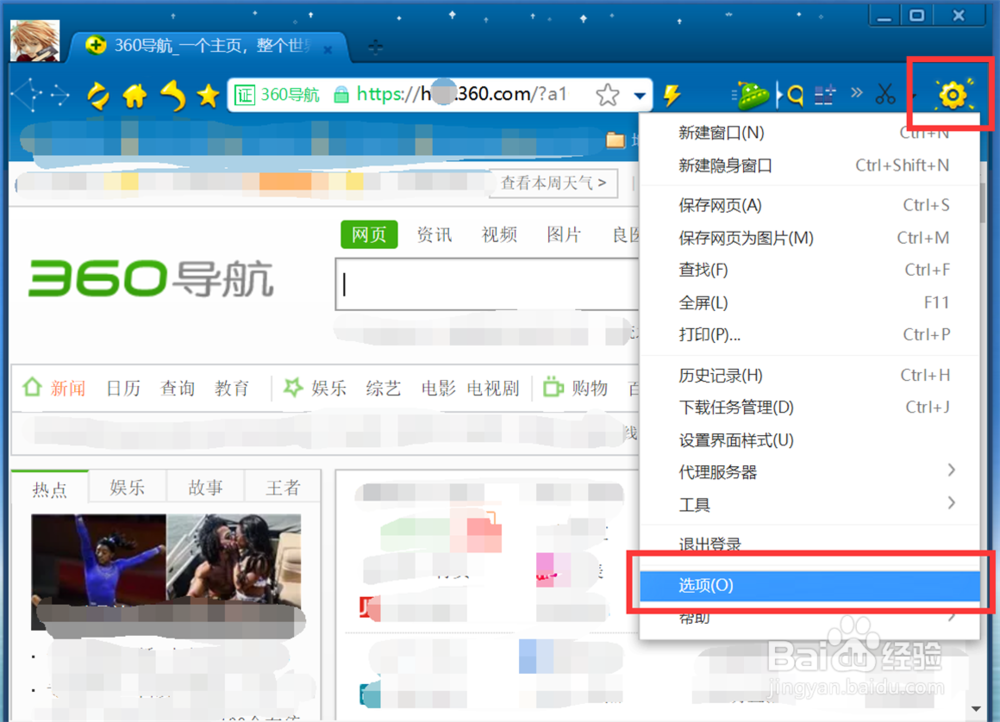1000x722 pixels.
Task: Open the 日历 navigation link
Action: [x=123, y=388]
